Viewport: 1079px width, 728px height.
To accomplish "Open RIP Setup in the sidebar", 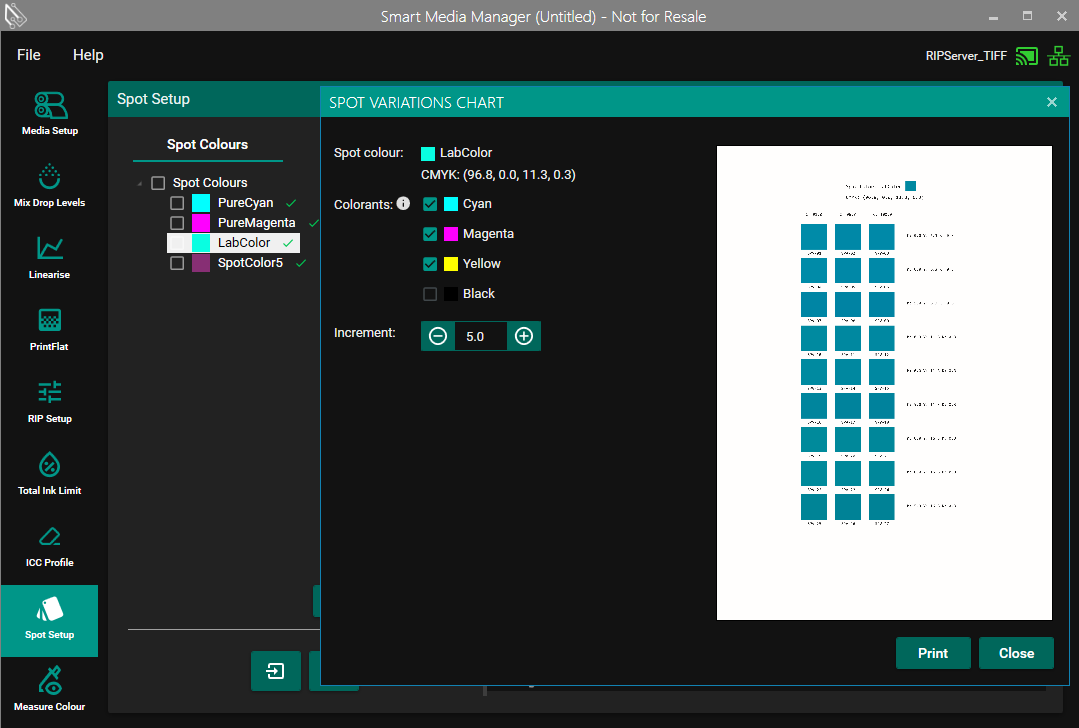I will tap(49, 401).
